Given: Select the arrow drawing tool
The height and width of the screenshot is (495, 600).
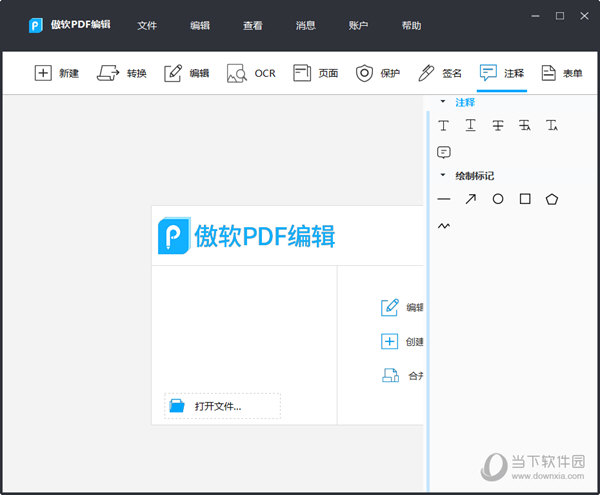Looking at the screenshot, I should pos(471,199).
